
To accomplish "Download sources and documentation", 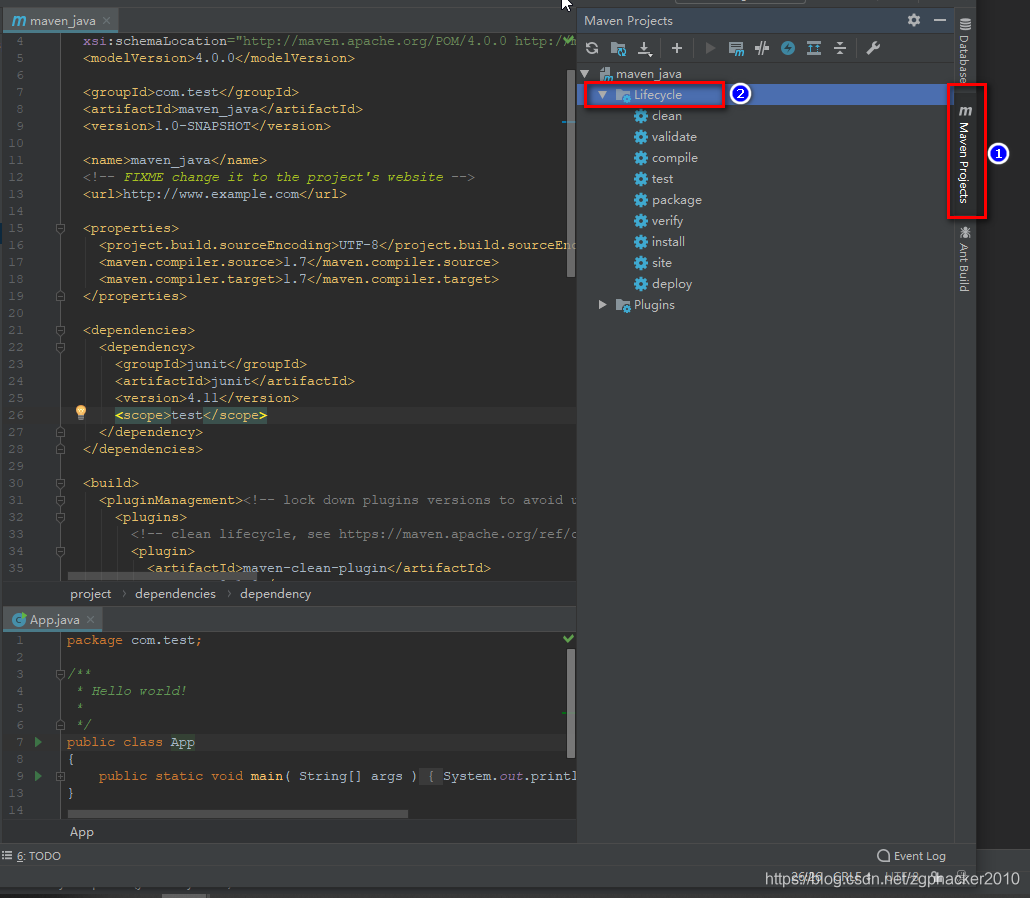I will tap(644, 48).
